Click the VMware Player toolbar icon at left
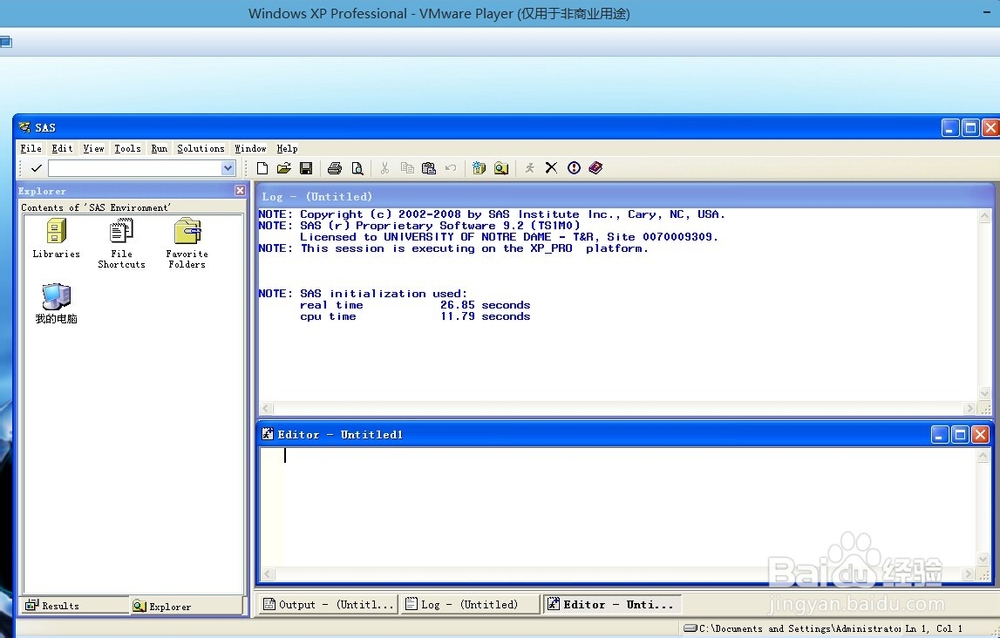Image resolution: width=1000 pixels, height=638 pixels. point(6,43)
